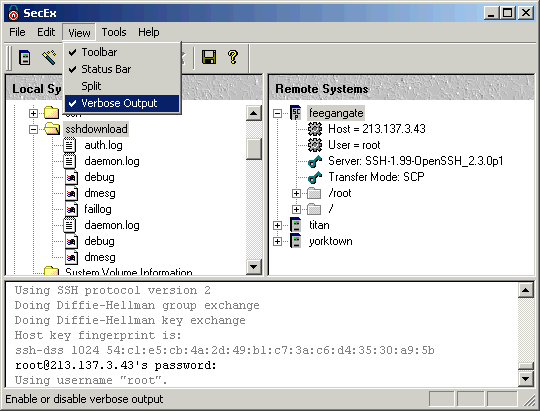The image size is (540, 411).
Task: Select the titan host label
Action: point(319,225)
